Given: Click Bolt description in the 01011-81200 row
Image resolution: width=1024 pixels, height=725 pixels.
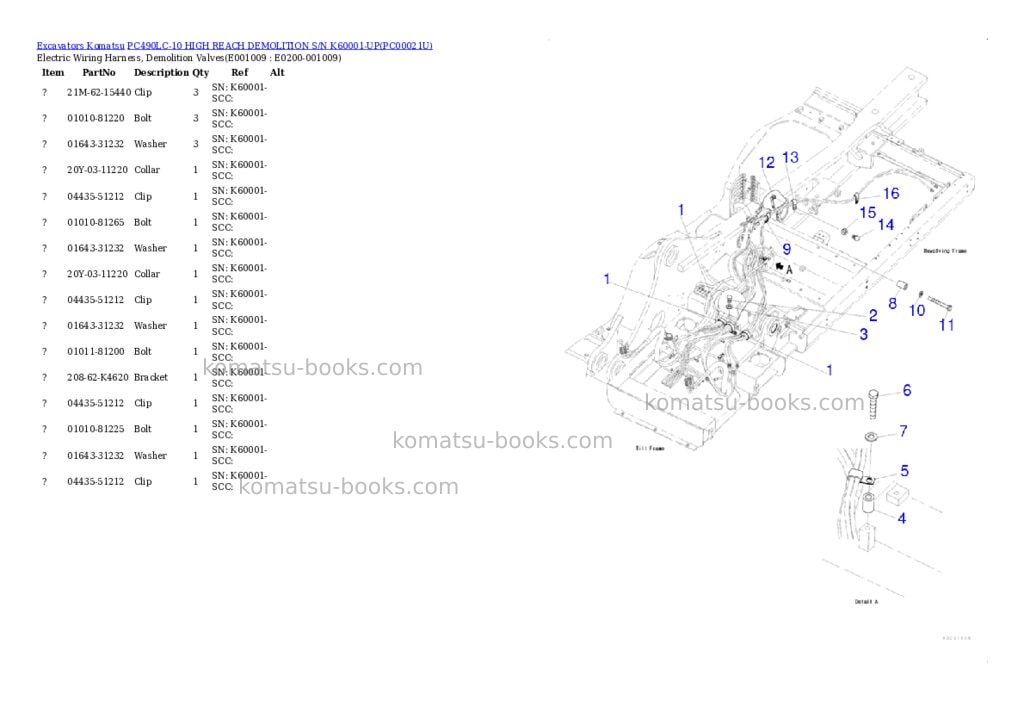Looking at the screenshot, I should tap(142, 351).
